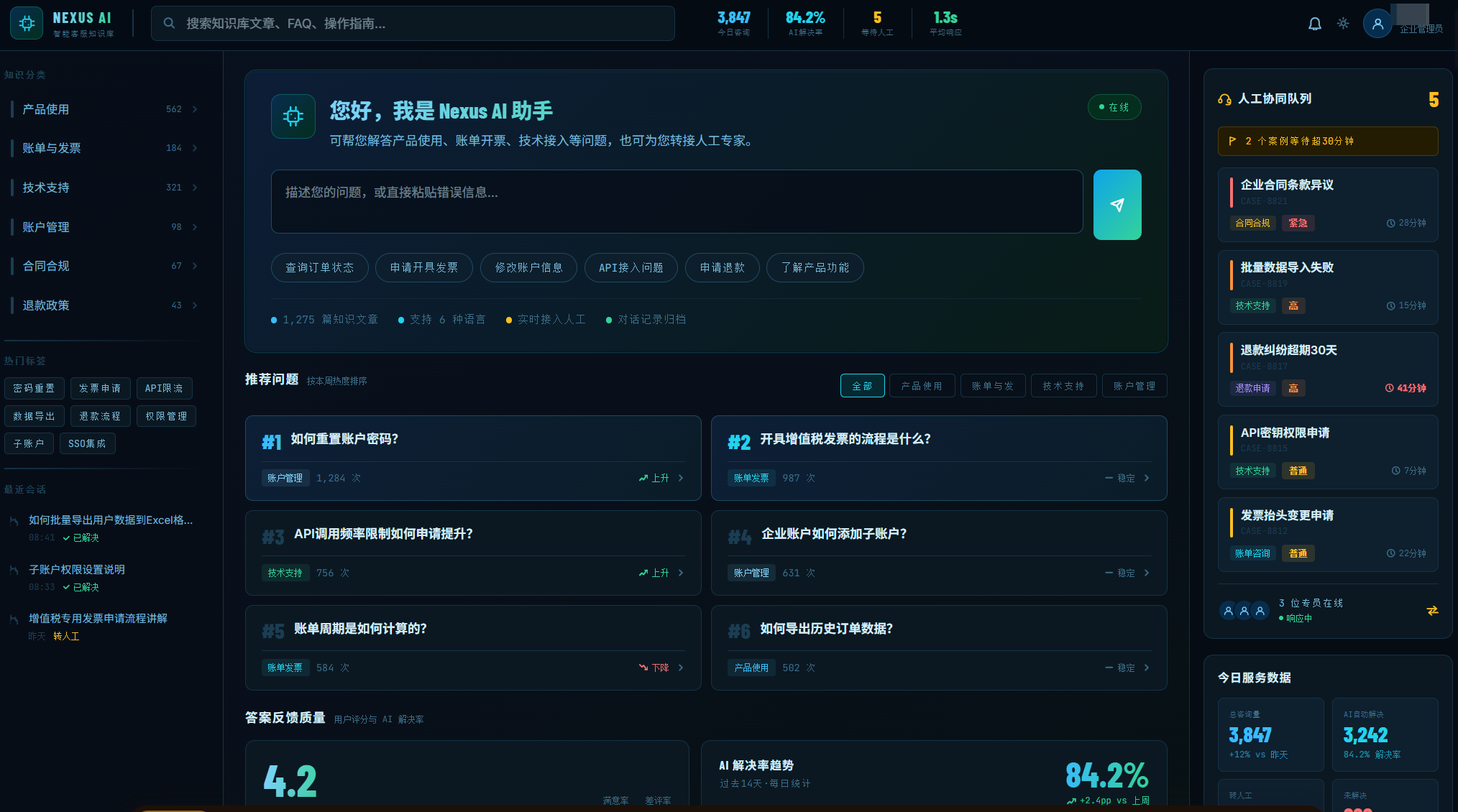The height and width of the screenshot is (812, 1458).
Task: Open the 发票抬头变更申请 case card
Action: click(x=1328, y=535)
